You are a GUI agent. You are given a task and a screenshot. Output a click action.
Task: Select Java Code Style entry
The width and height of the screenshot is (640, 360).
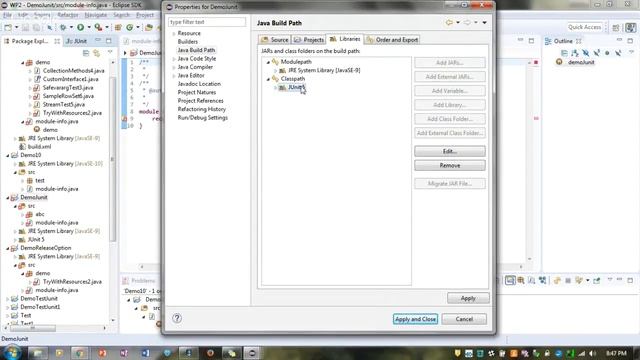click(x=197, y=58)
